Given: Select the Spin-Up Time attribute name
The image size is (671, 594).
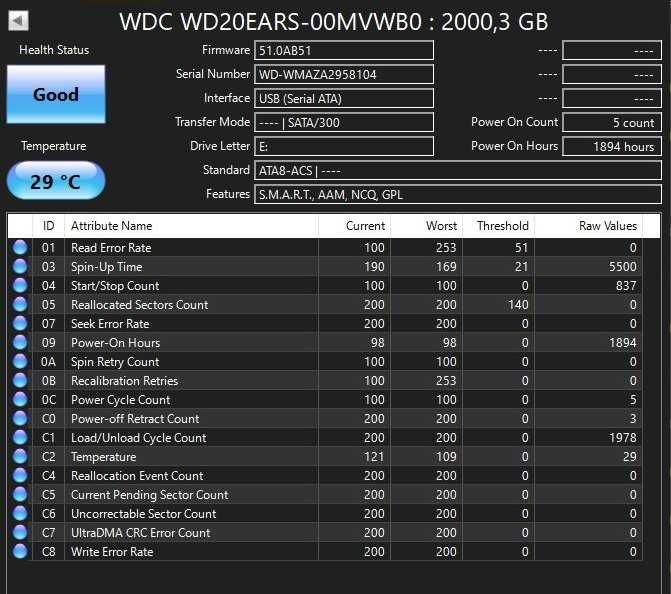Looking at the screenshot, I should point(107,267).
